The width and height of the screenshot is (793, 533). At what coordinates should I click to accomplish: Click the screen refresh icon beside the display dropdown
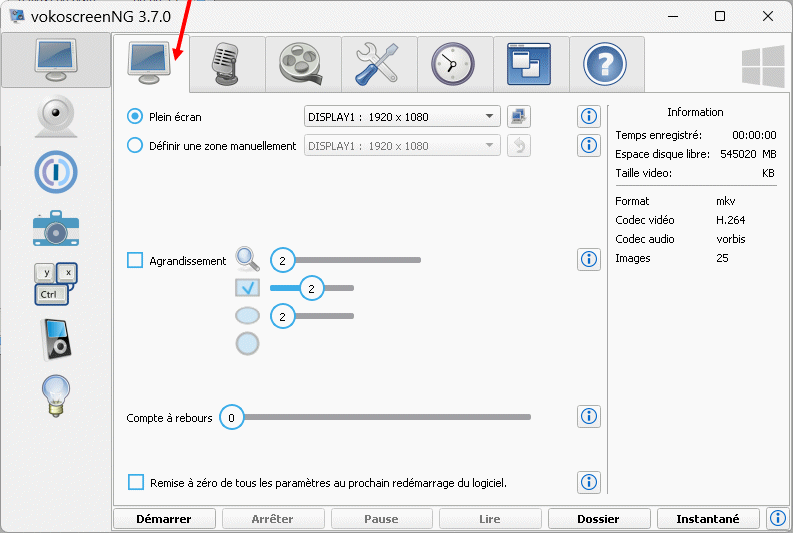(x=519, y=117)
